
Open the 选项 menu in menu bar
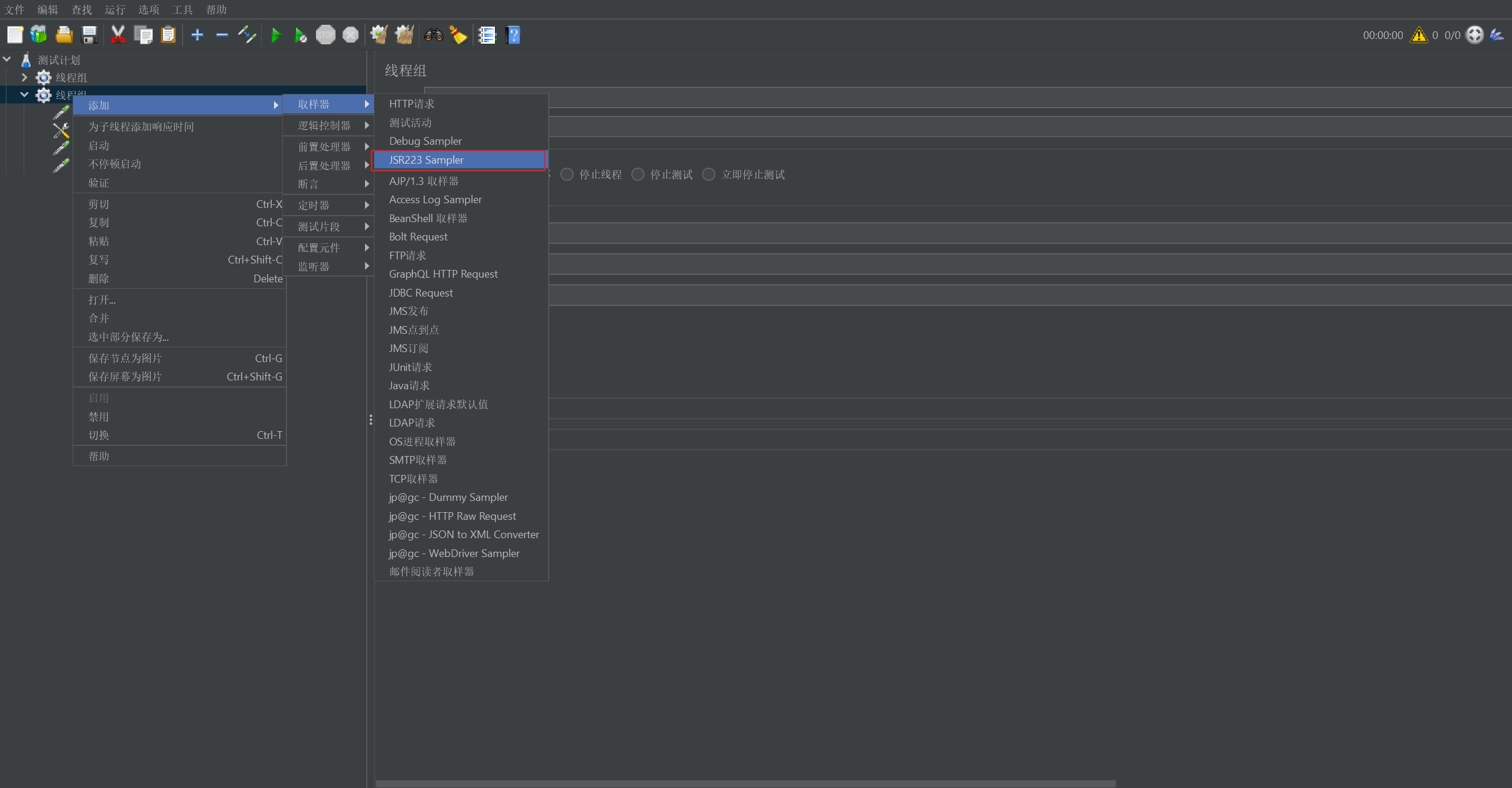point(148,9)
